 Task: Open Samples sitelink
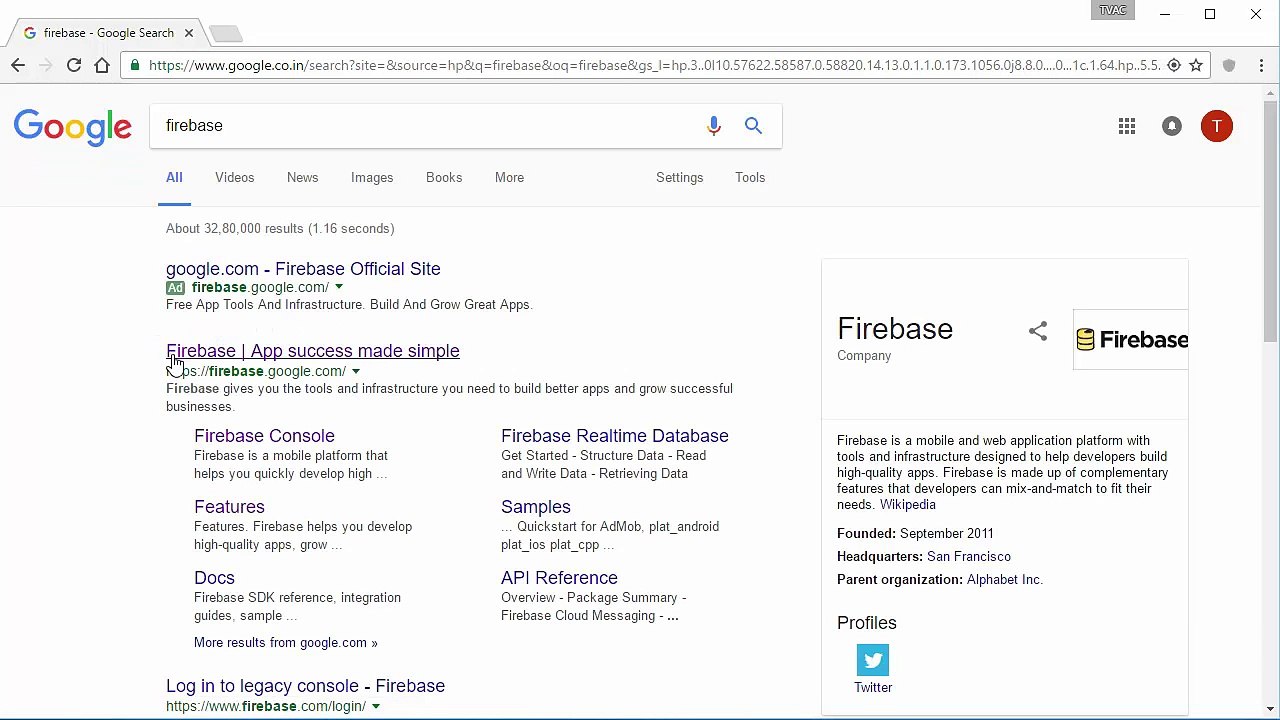(x=536, y=507)
